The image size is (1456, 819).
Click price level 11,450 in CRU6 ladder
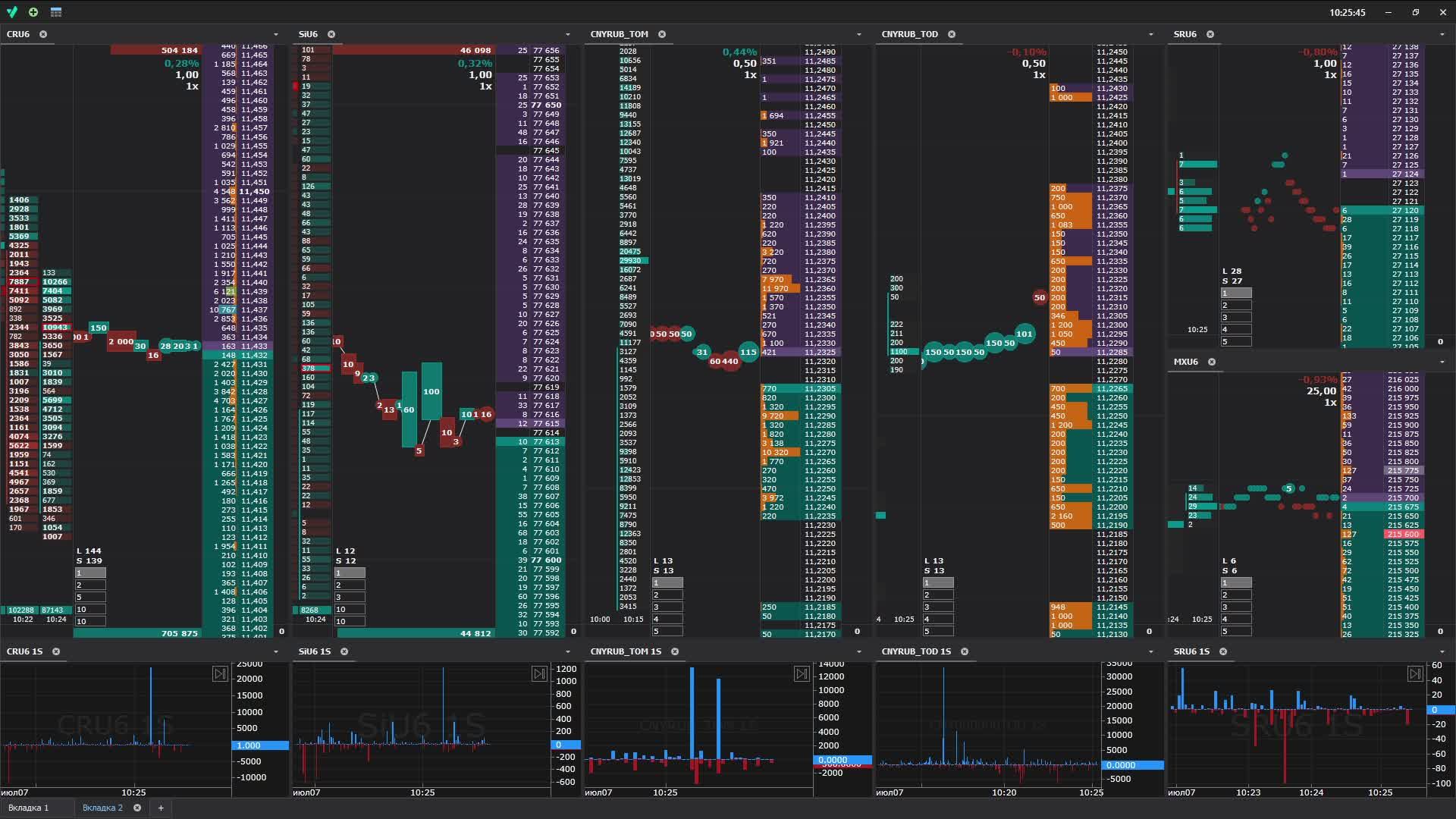pyautogui.click(x=254, y=192)
